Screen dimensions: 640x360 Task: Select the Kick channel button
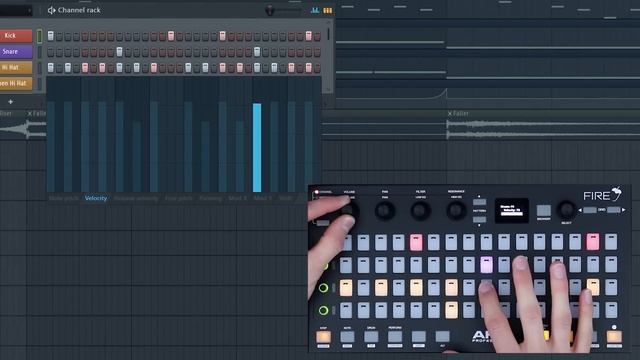(16, 36)
